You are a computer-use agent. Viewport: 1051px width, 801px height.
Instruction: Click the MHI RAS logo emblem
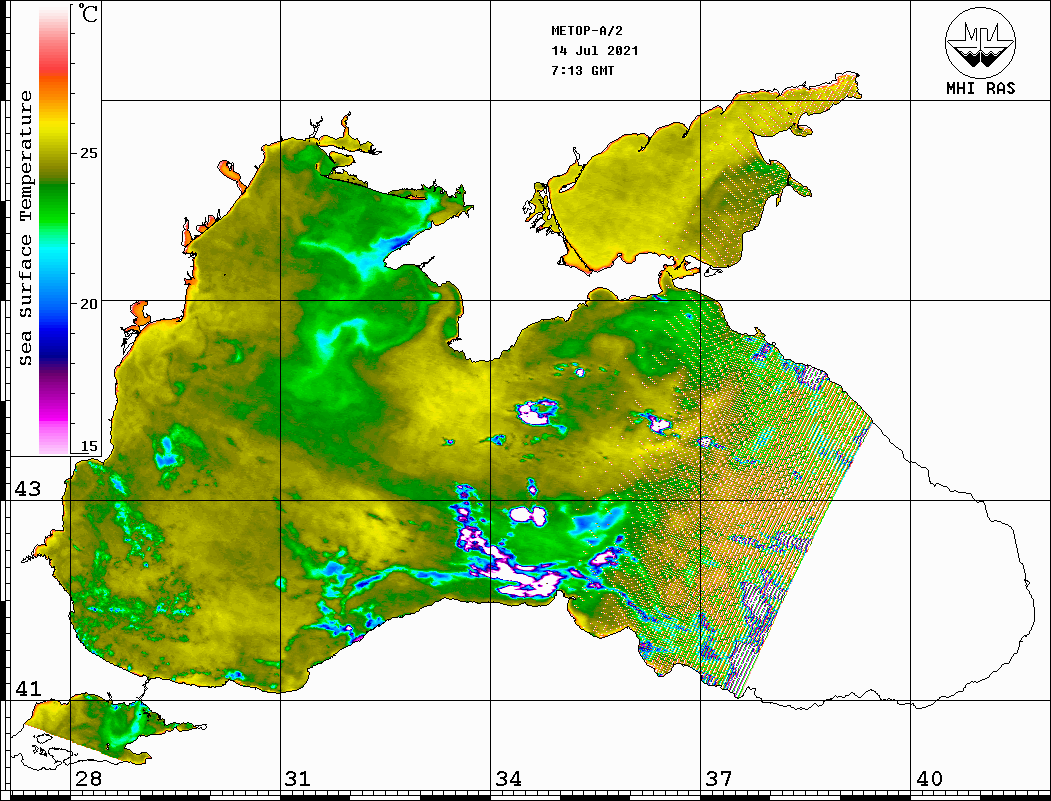981,42
